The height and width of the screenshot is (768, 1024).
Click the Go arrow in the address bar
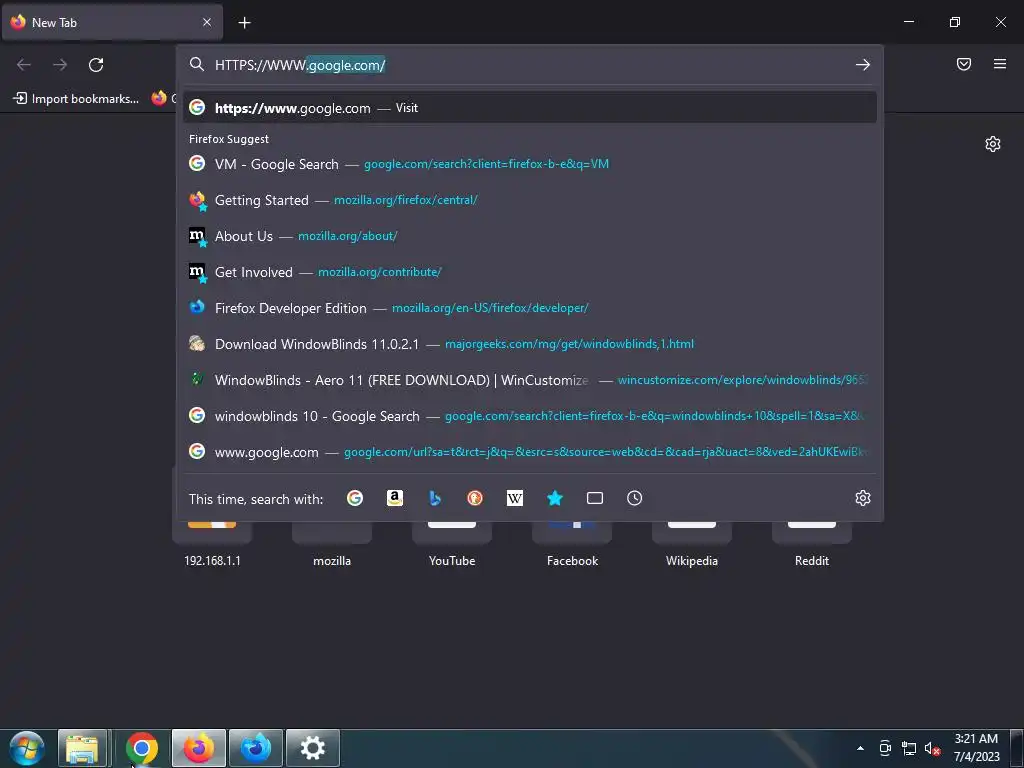coord(863,65)
